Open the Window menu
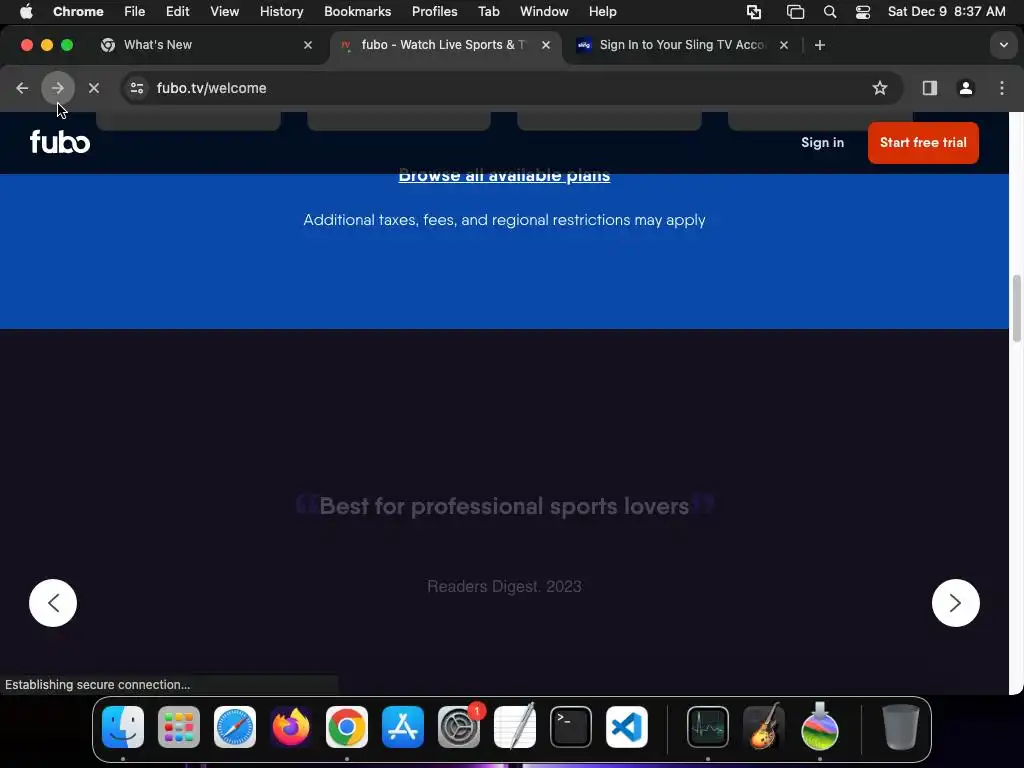1024x768 pixels. pos(544,11)
